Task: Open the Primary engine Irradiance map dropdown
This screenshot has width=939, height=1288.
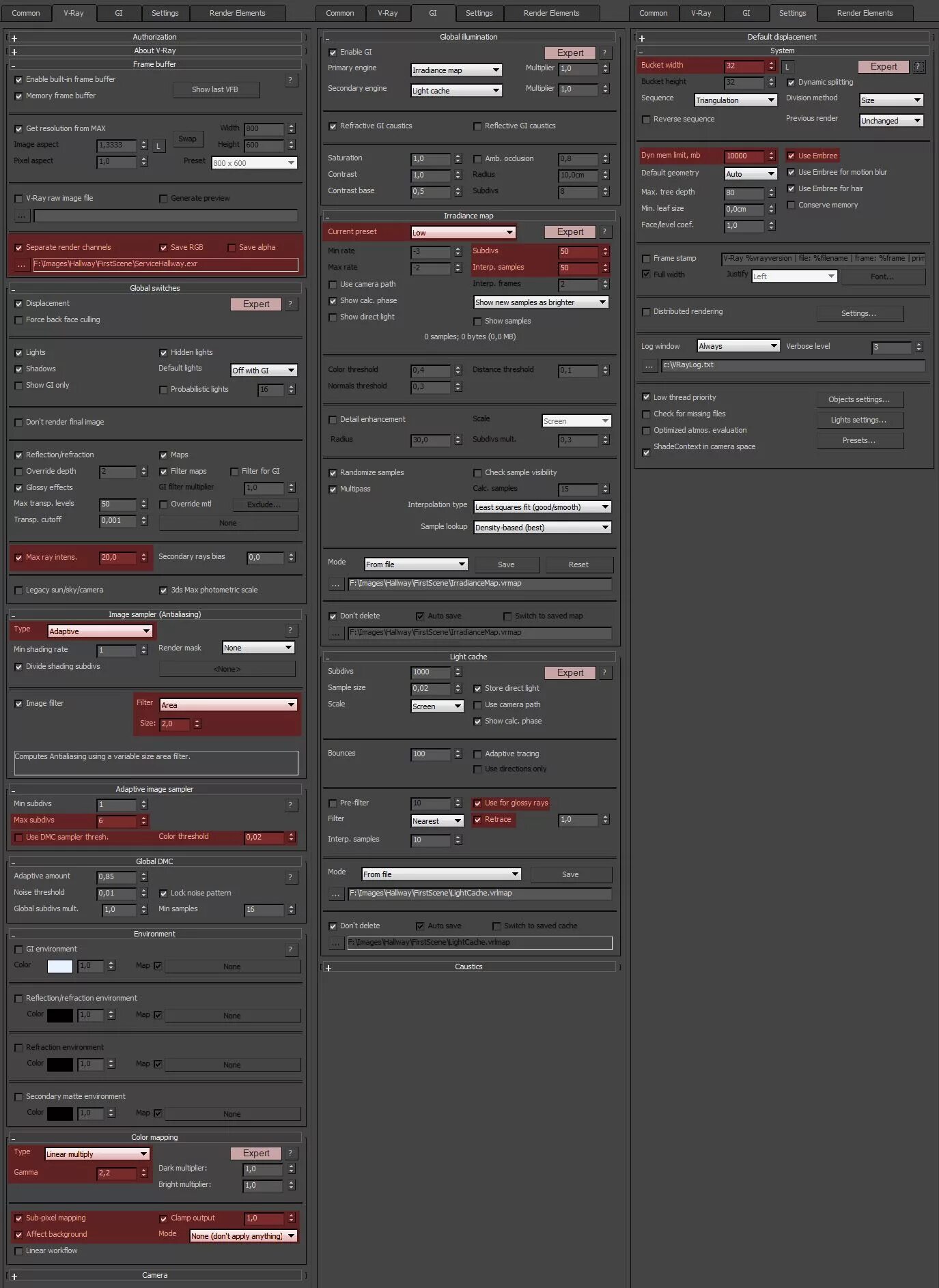Action: click(457, 70)
